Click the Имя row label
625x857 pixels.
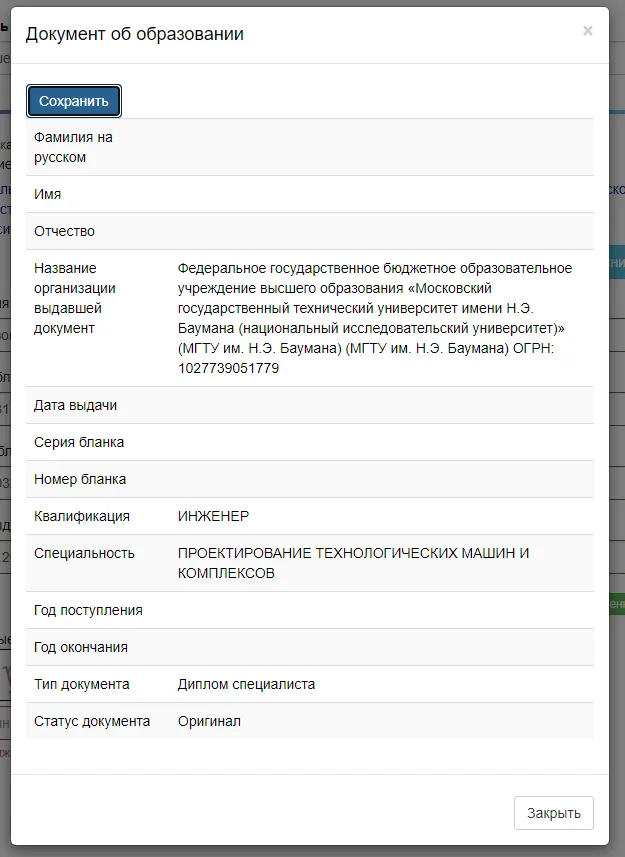click(48, 194)
